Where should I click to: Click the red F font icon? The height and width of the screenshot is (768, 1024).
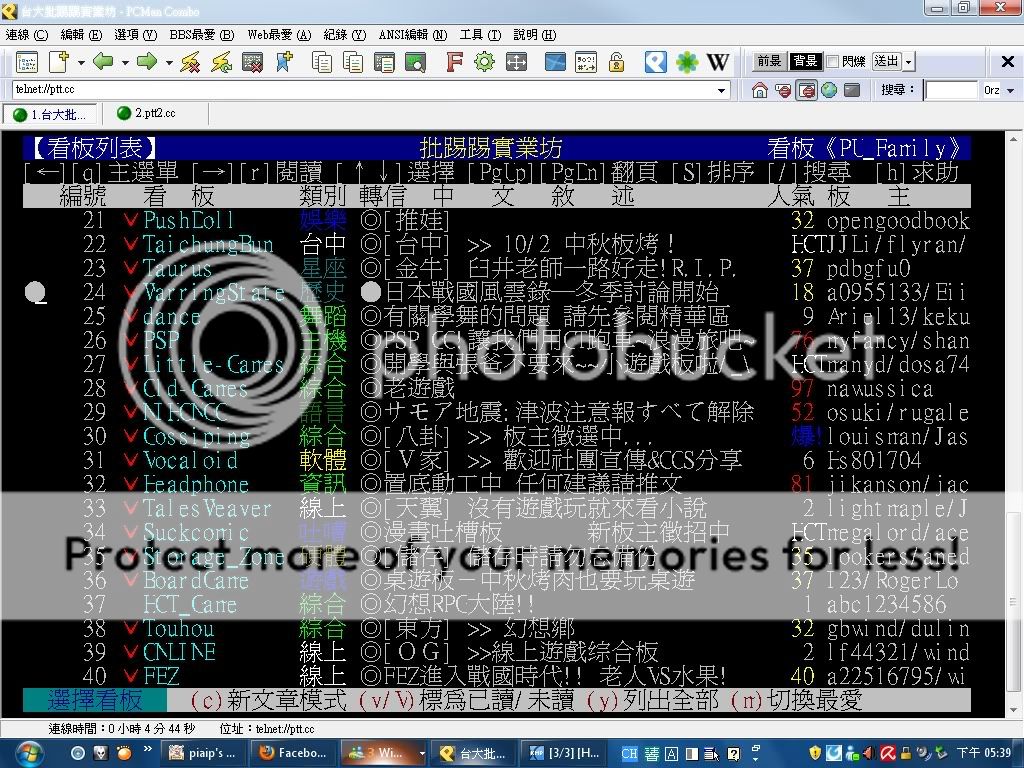(454, 62)
